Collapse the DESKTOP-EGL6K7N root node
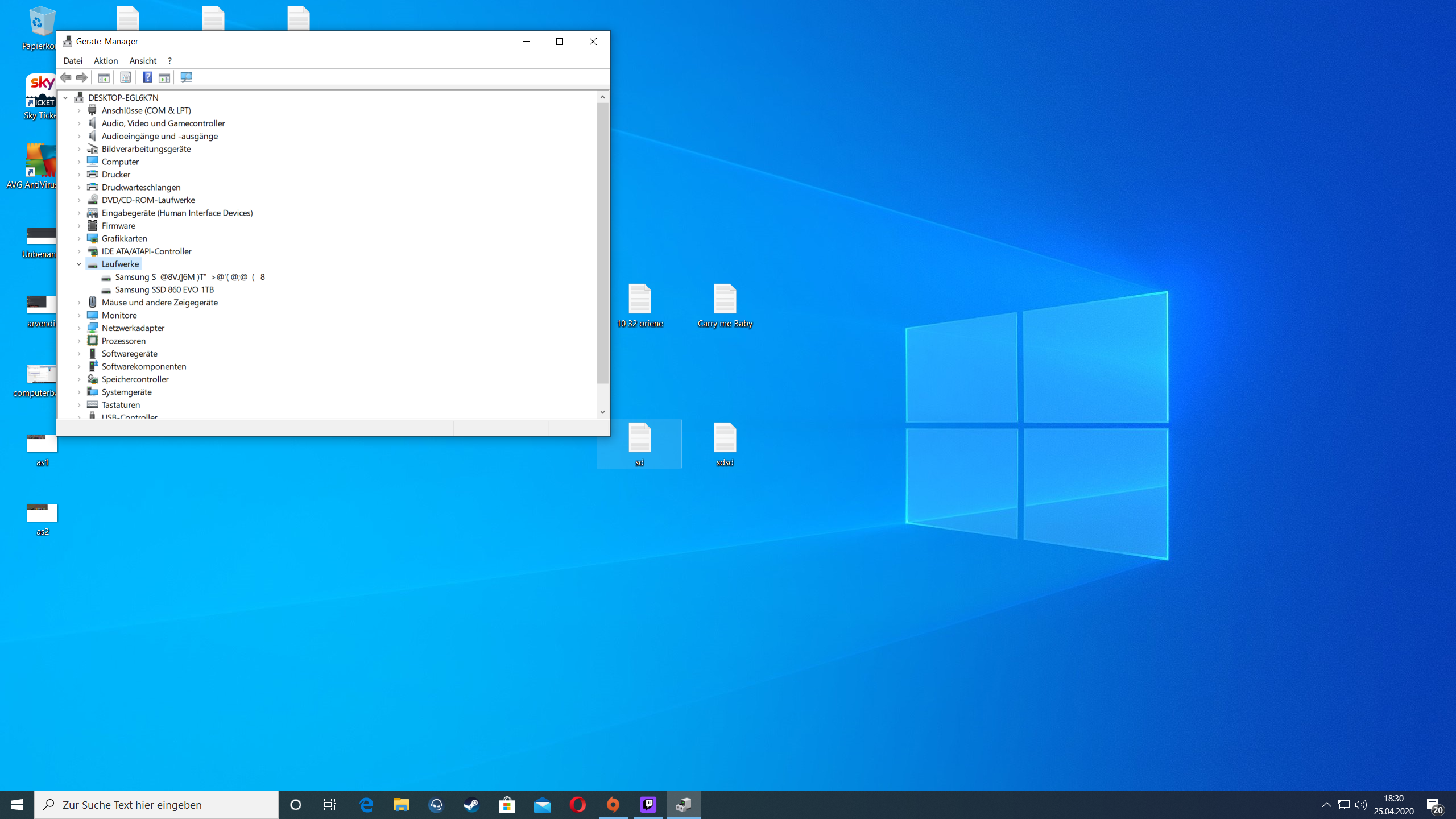 click(65, 98)
